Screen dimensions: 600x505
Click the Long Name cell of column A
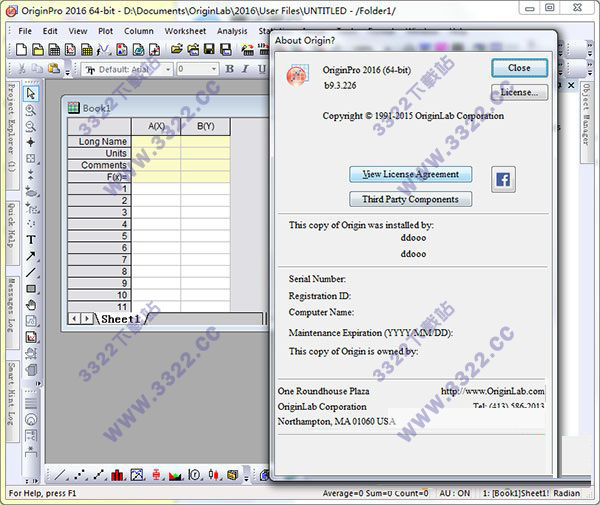[x=156, y=142]
